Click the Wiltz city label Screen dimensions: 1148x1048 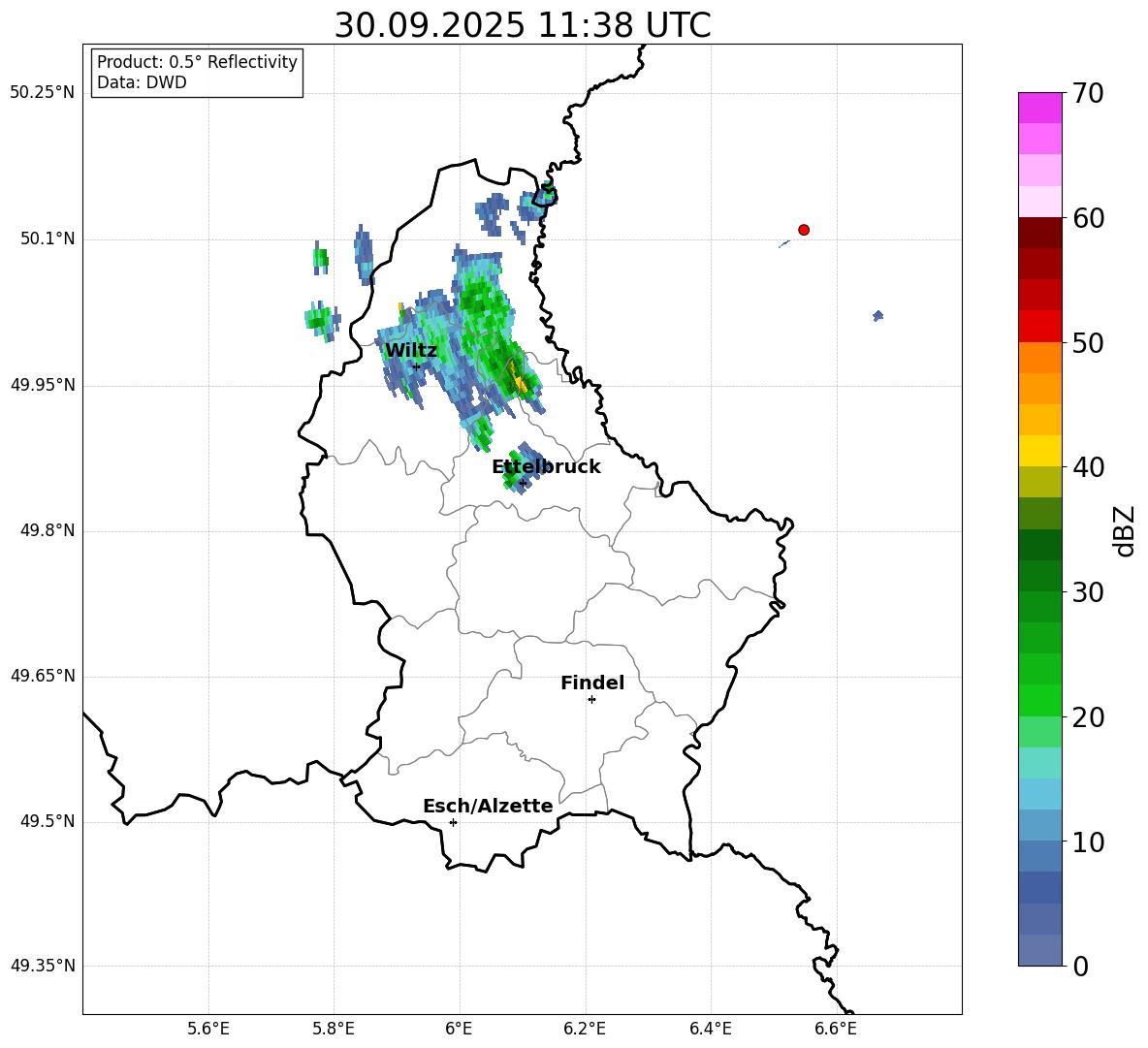pos(411,351)
